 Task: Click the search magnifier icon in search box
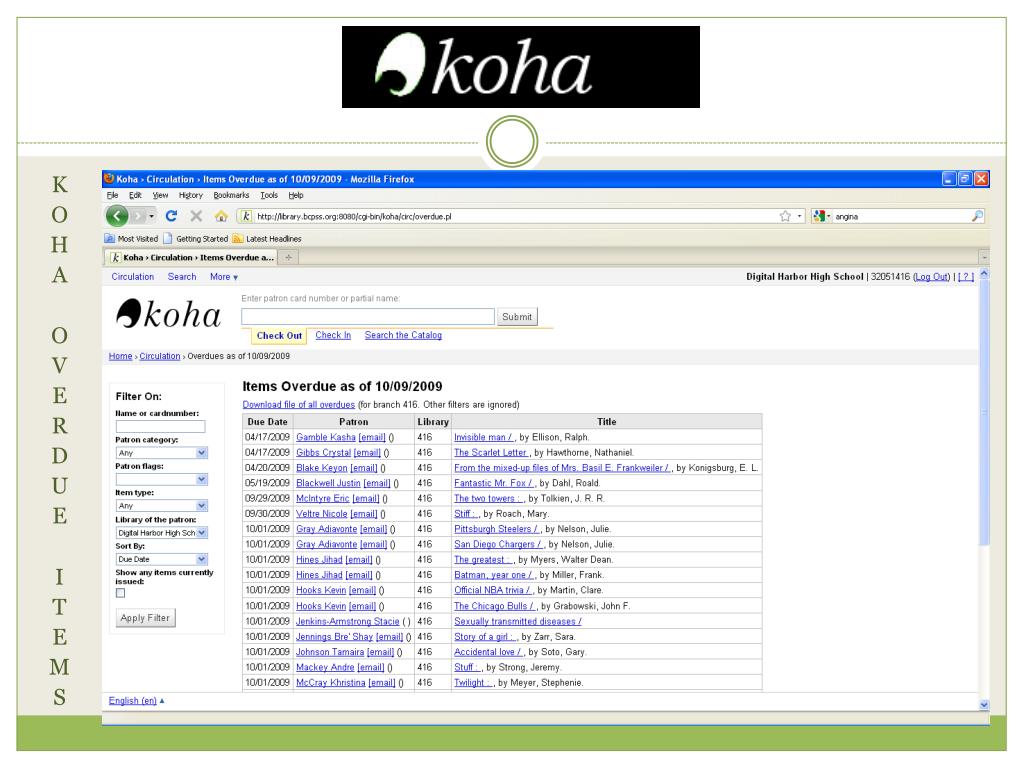click(977, 216)
